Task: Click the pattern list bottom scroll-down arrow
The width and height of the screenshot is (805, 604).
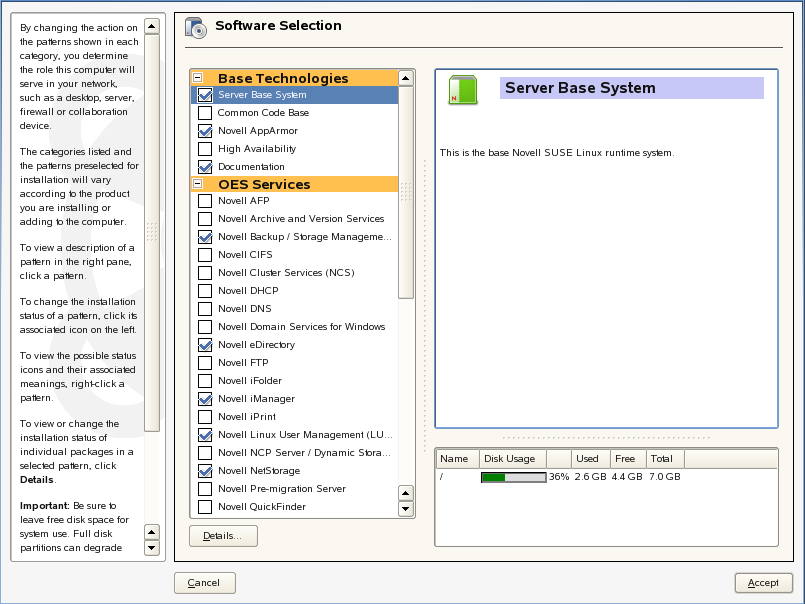Action: coord(406,509)
